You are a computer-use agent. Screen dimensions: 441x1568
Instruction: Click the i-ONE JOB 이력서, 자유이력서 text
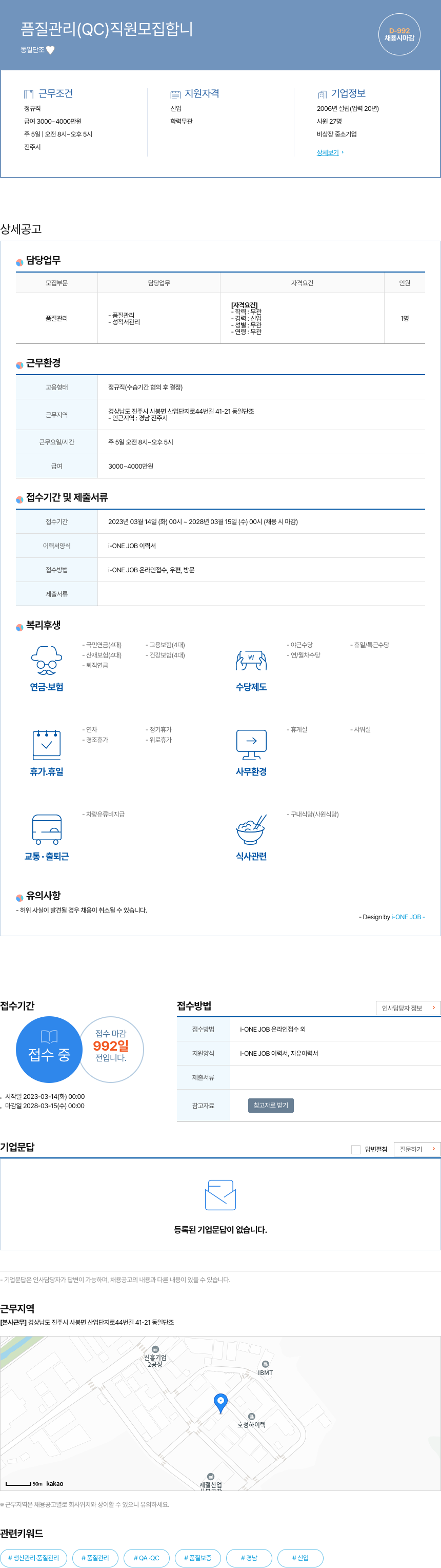[x=279, y=1053]
